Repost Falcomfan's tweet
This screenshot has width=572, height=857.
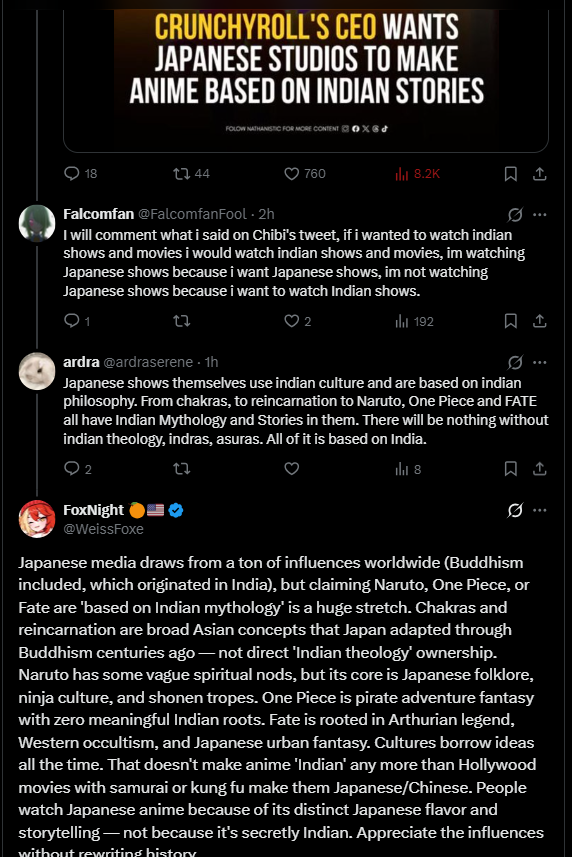point(181,321)
